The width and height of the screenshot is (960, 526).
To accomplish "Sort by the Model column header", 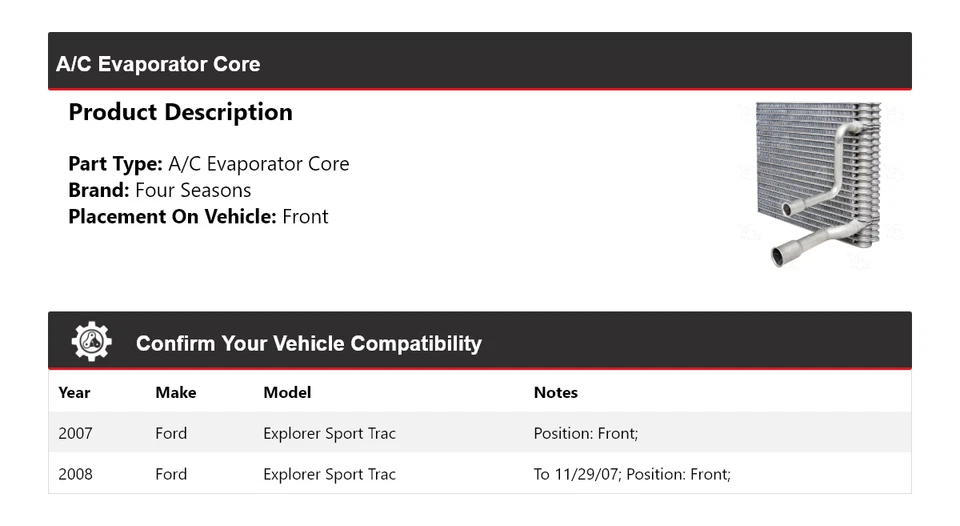I will pyautogui.click(x=287, y=392).
